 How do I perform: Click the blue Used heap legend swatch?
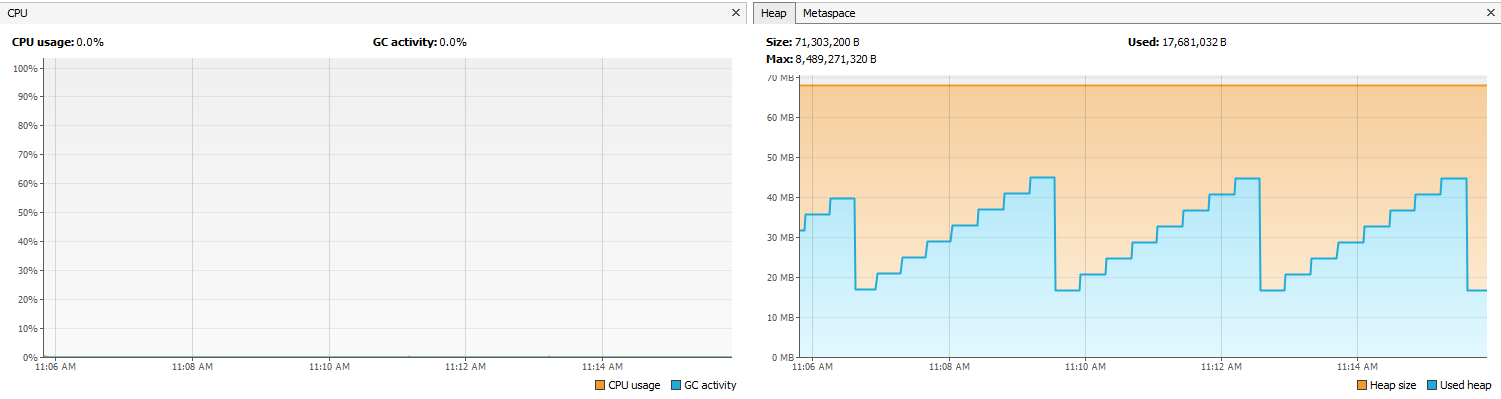1430,386
